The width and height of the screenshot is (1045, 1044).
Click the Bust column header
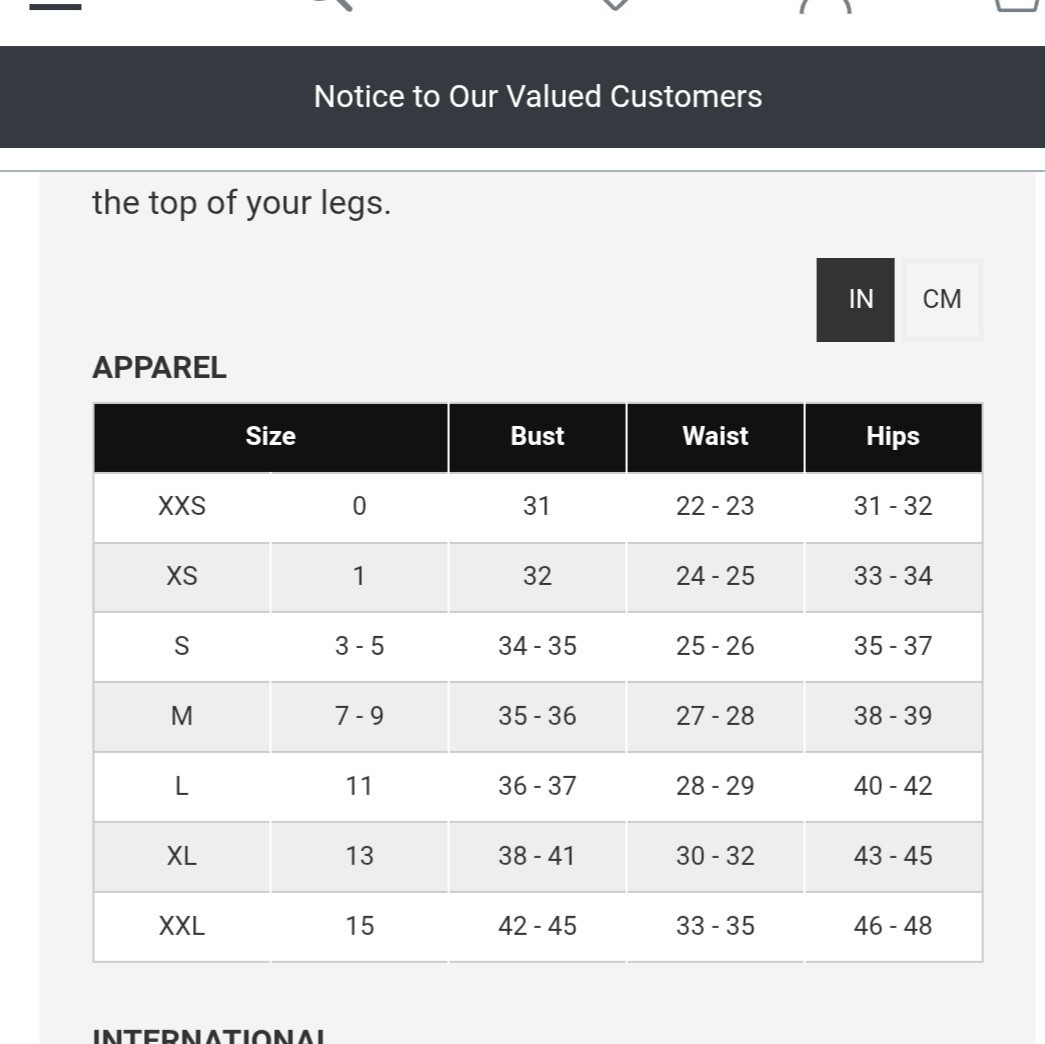tap(538, 437)
